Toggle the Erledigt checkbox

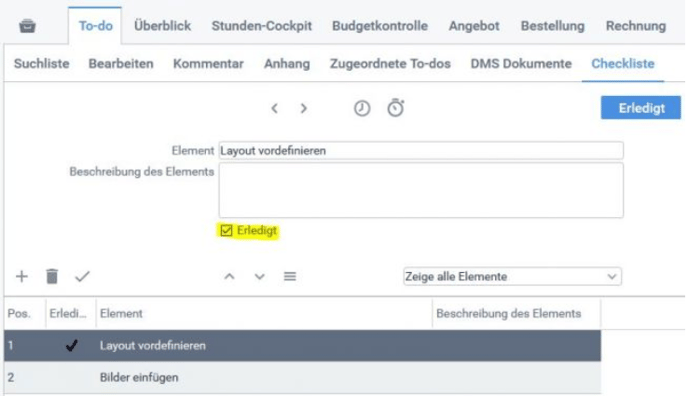[x=226, y=230]
